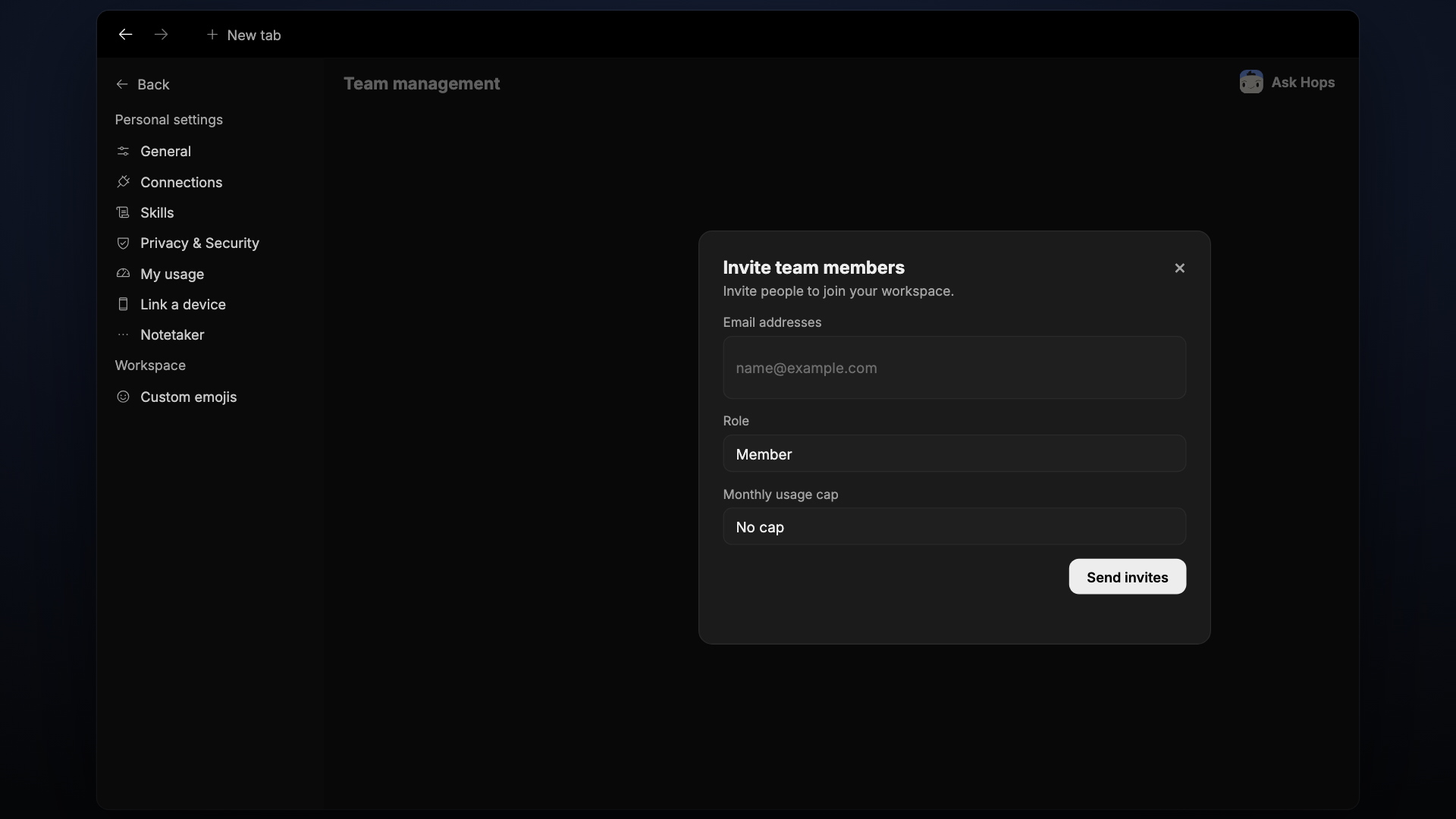1456x819 pixels.
Task: Click the Workspace section label
Action: click(150, 366)
